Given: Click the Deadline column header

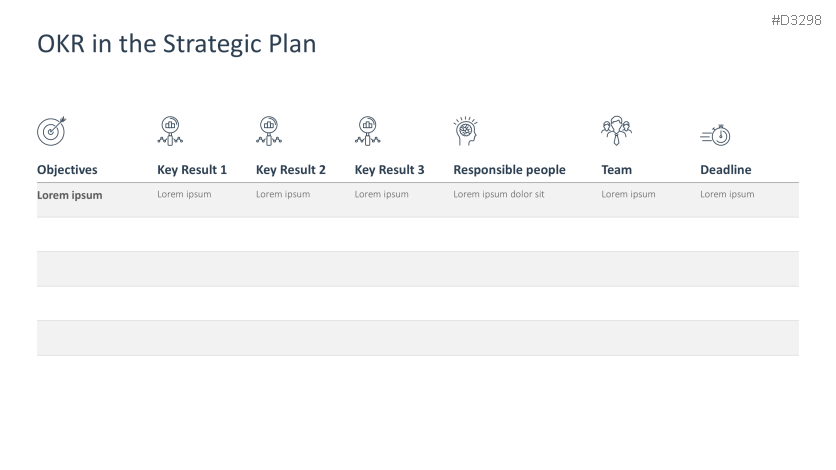Looking at the screenshot, I should [x=725, y=170].
